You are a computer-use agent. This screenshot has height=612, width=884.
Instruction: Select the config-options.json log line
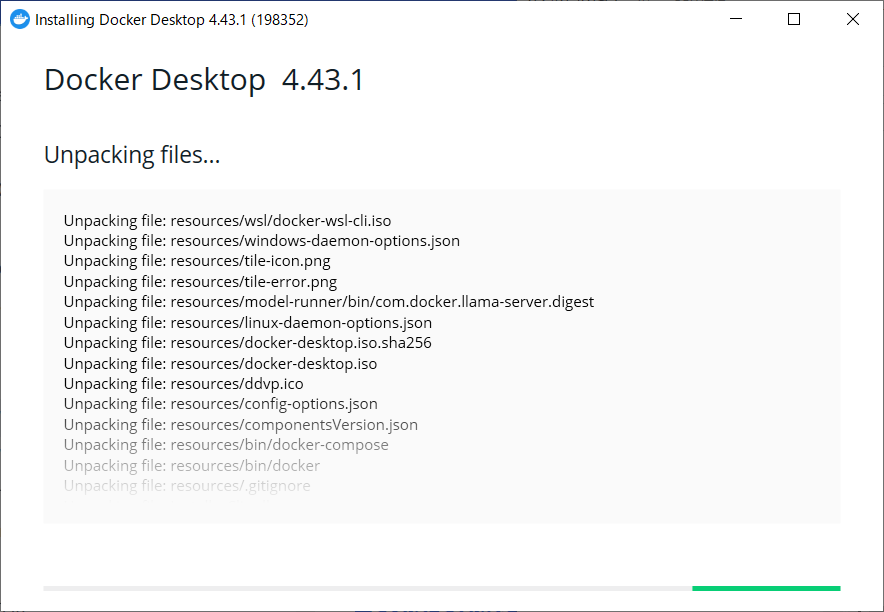click(220, 404)
